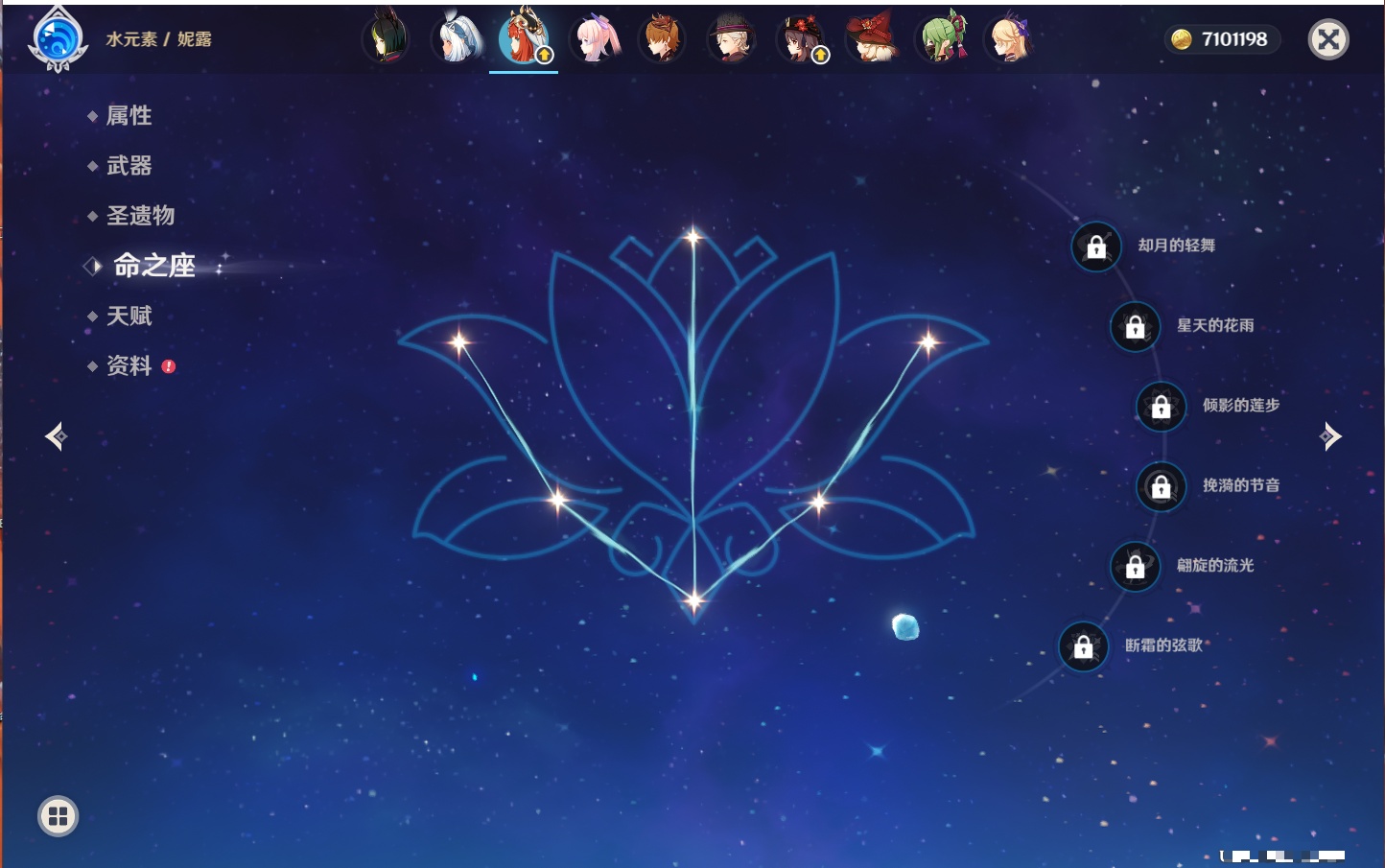Open the grid menu button at bottom left
1385x868 pixels.
(58, 816)
